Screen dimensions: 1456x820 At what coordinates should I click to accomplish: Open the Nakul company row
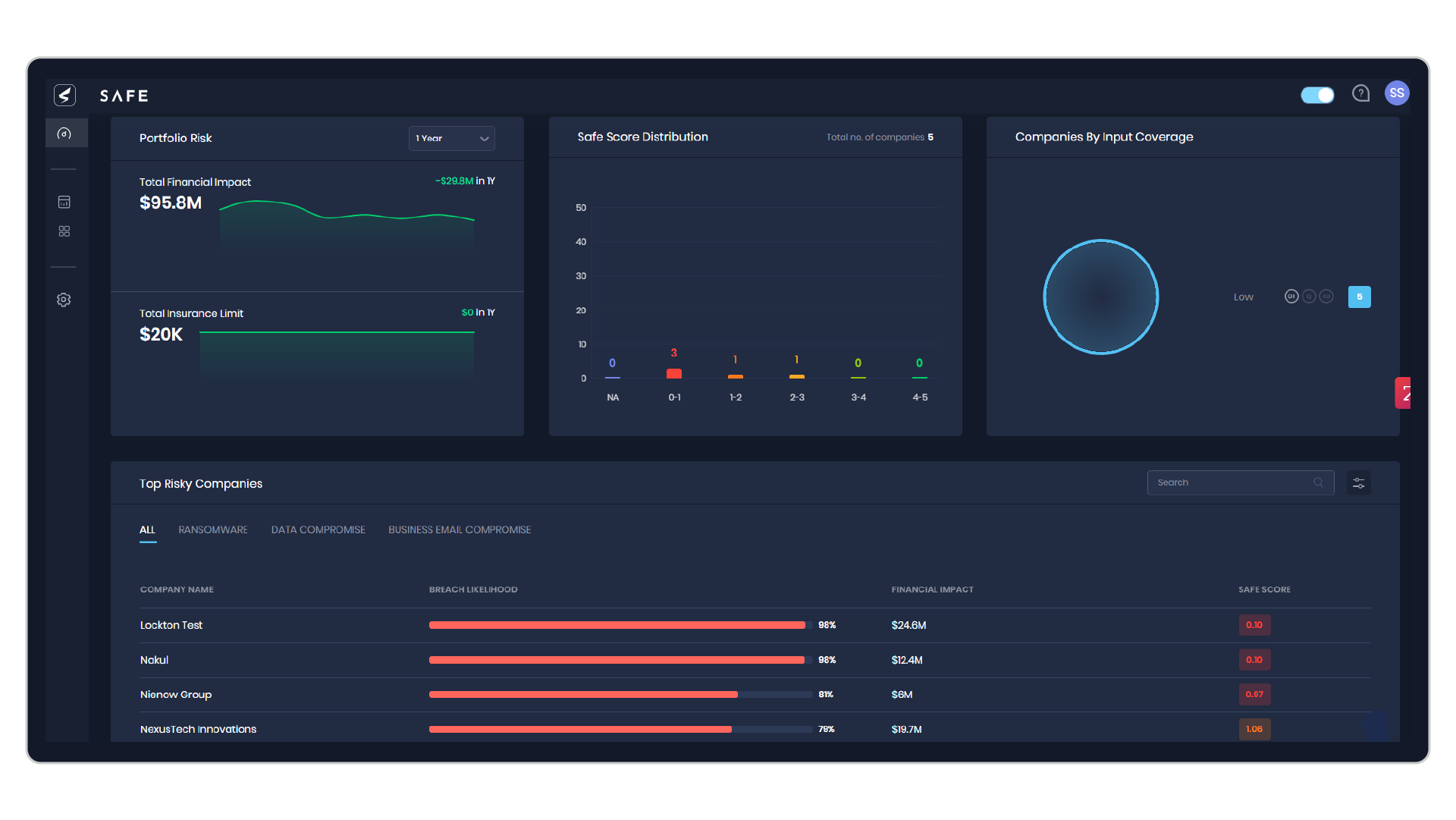click(x=755, y=660)
